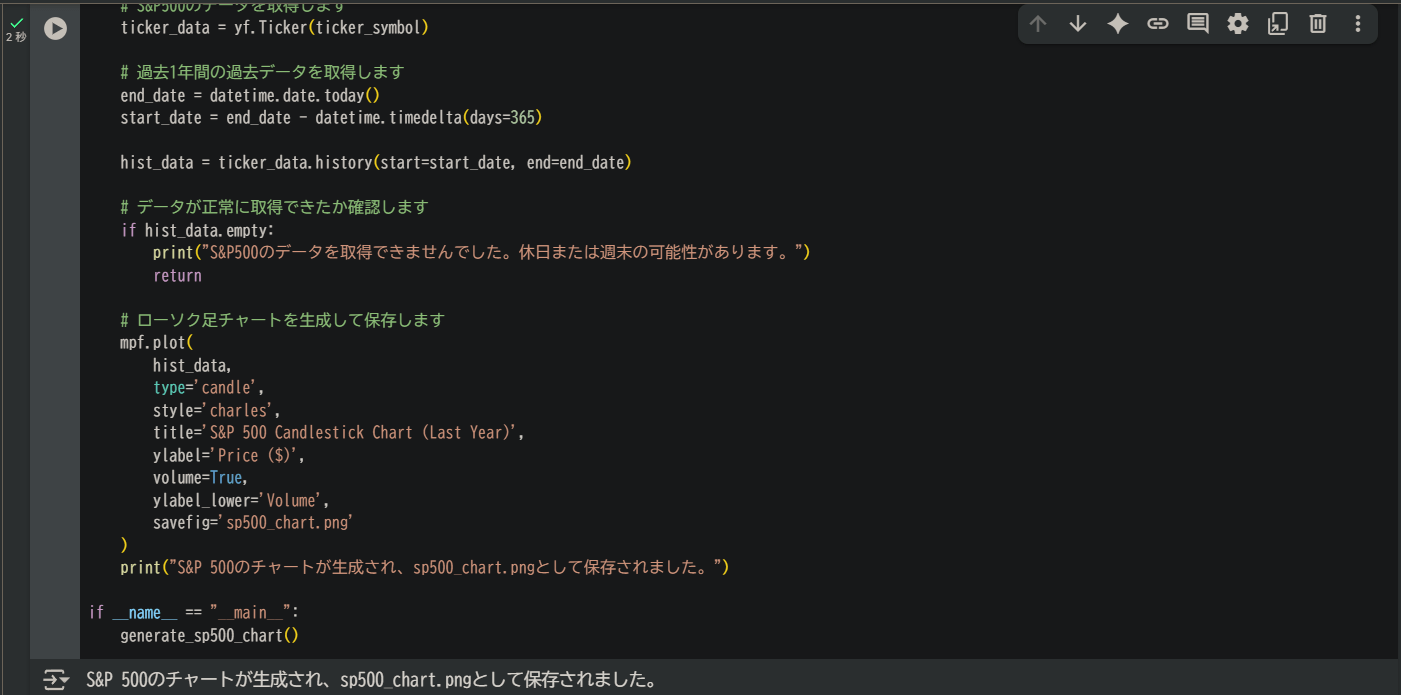Mirror the cell in a tab

1278,24
